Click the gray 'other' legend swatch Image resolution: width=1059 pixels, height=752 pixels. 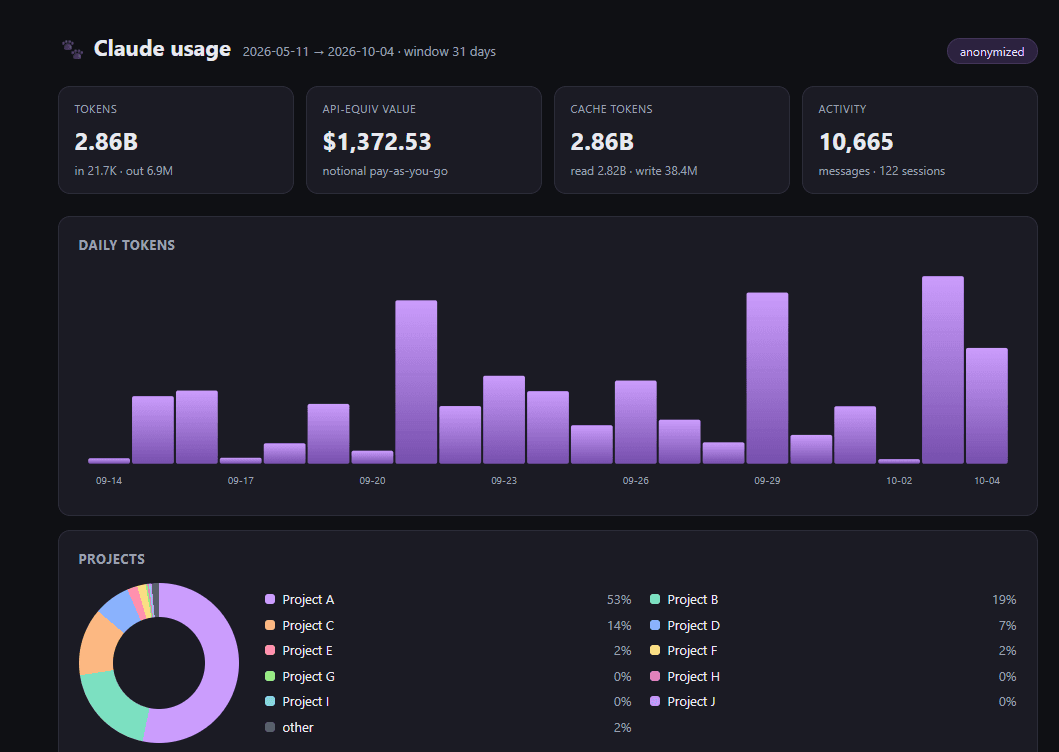(x=270, y=727)
